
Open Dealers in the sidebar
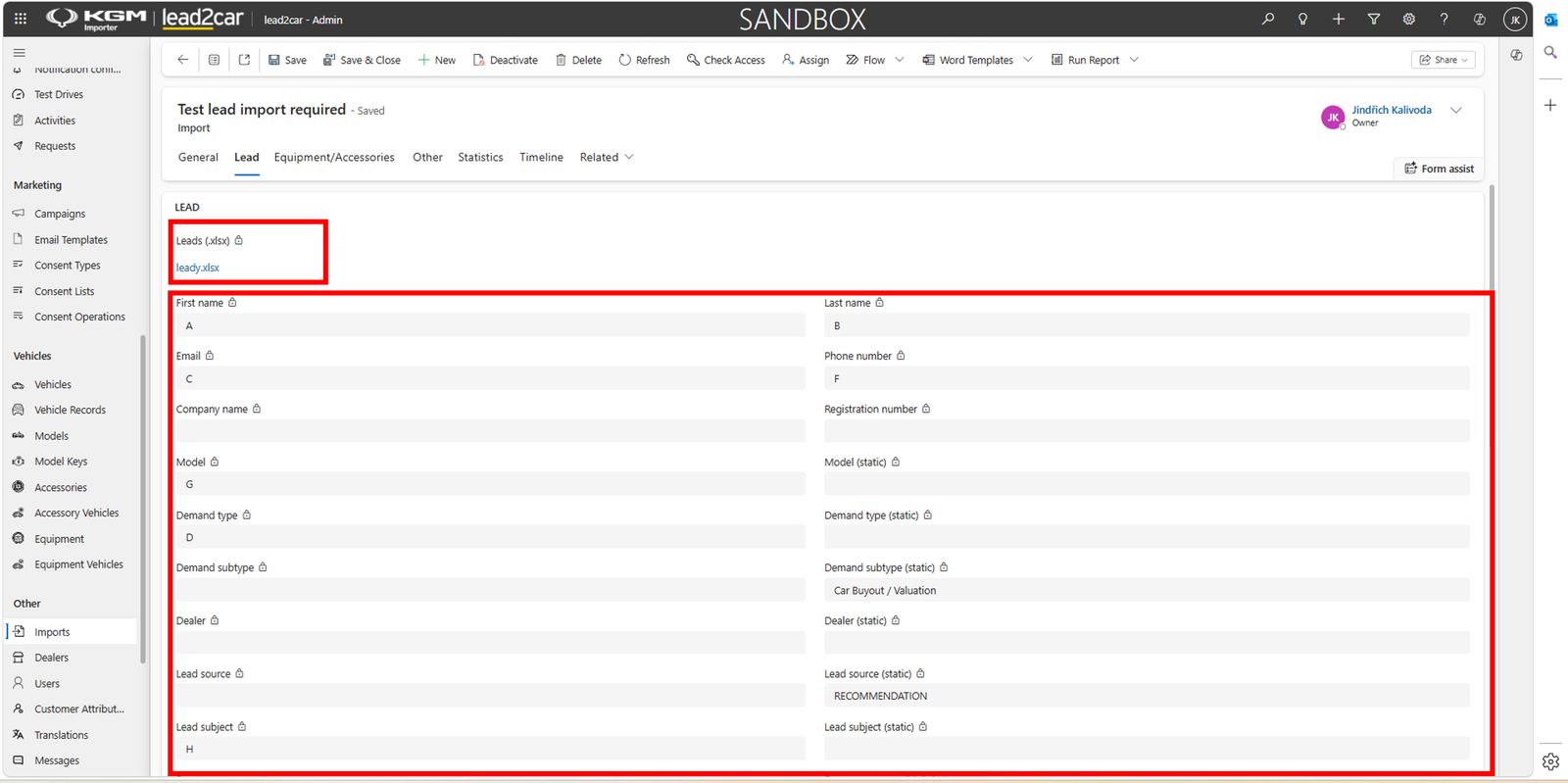point(51,658)
